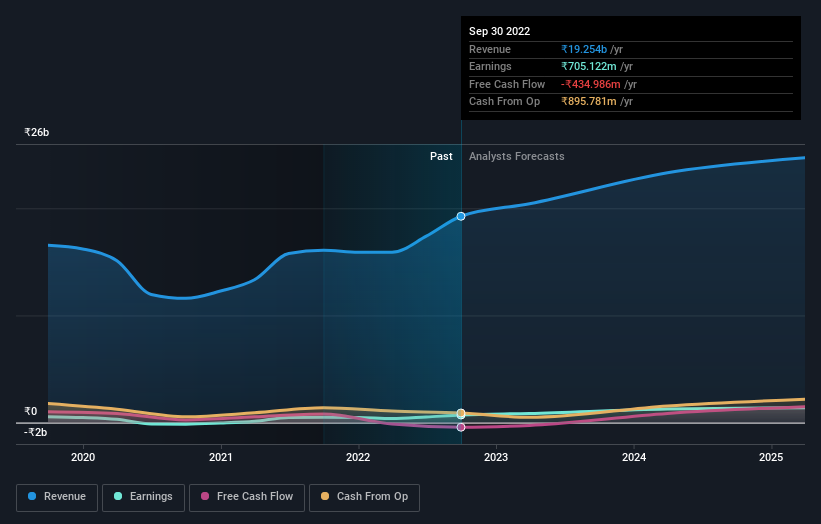Viewport: 821px width, 524px height.
Task: Click the teal Earnings legend dot
Action: click(x=118, y=496)
